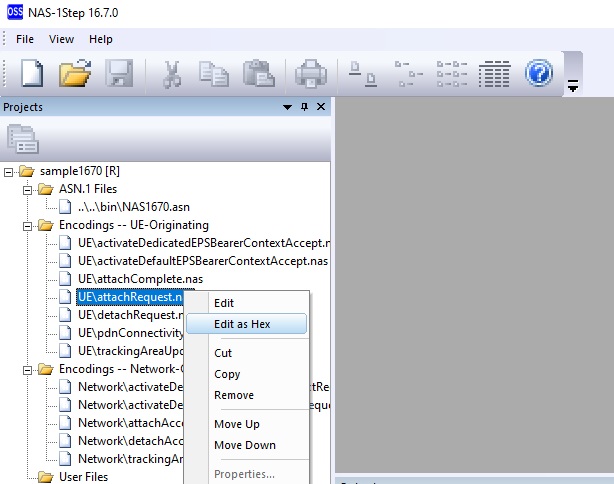
Task: Click the large icons view toolbar button
Action: (363, 74)
